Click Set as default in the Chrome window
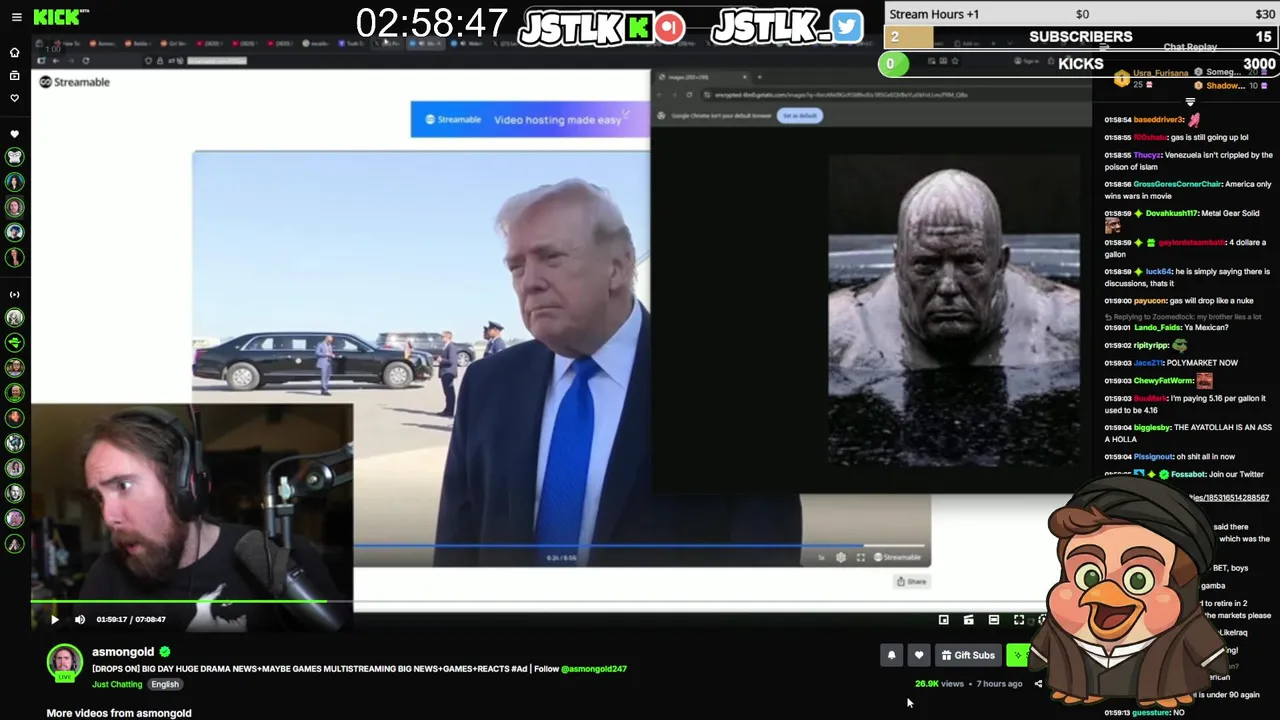 tap(799, 115)
